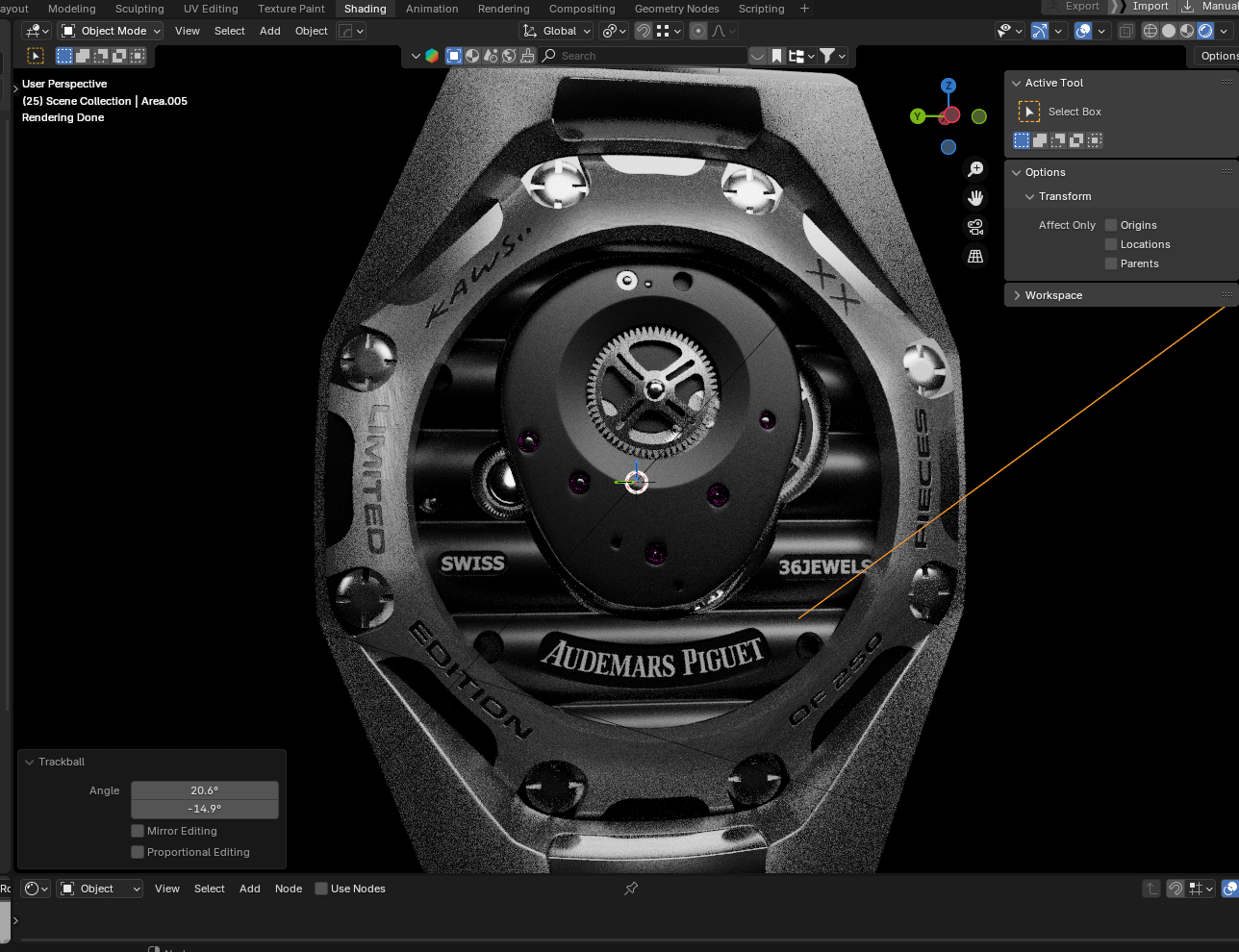Enable Affect Only Locations checkbox
Screen dimensions: 1239x952
pos(1111,244)
